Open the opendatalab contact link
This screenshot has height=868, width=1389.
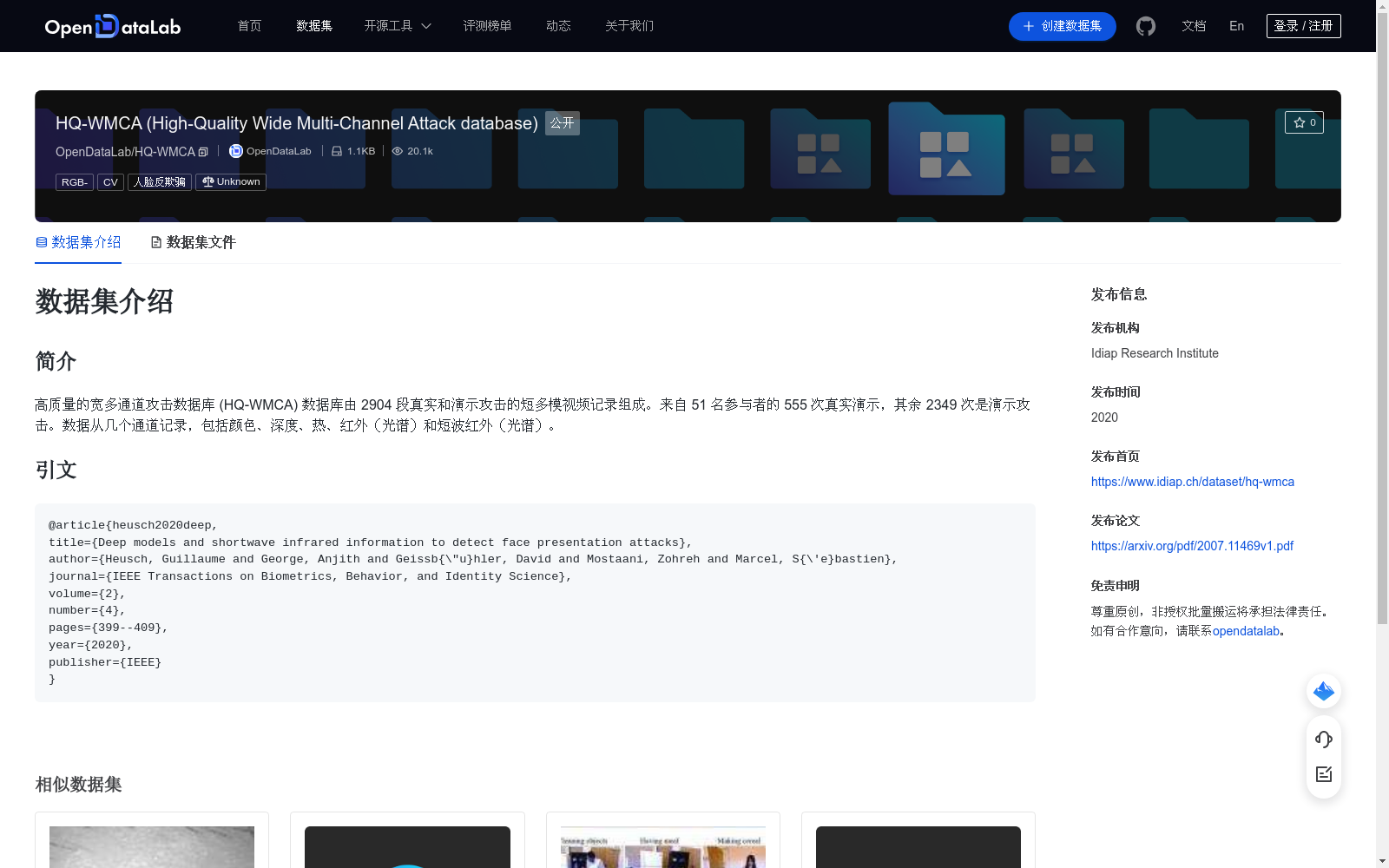pos(1247,631)
